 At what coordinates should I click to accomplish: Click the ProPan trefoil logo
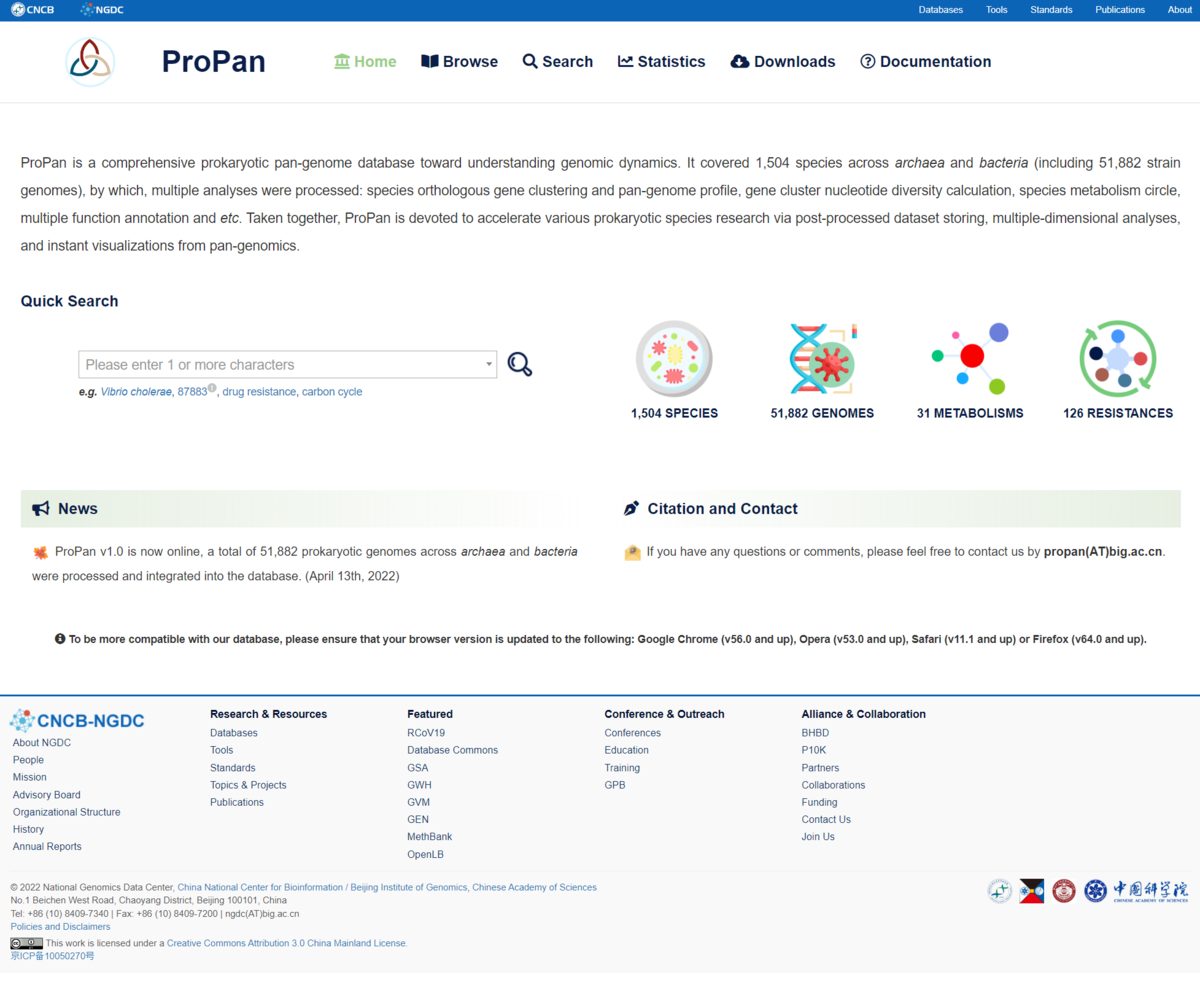[x=90, y=61]
